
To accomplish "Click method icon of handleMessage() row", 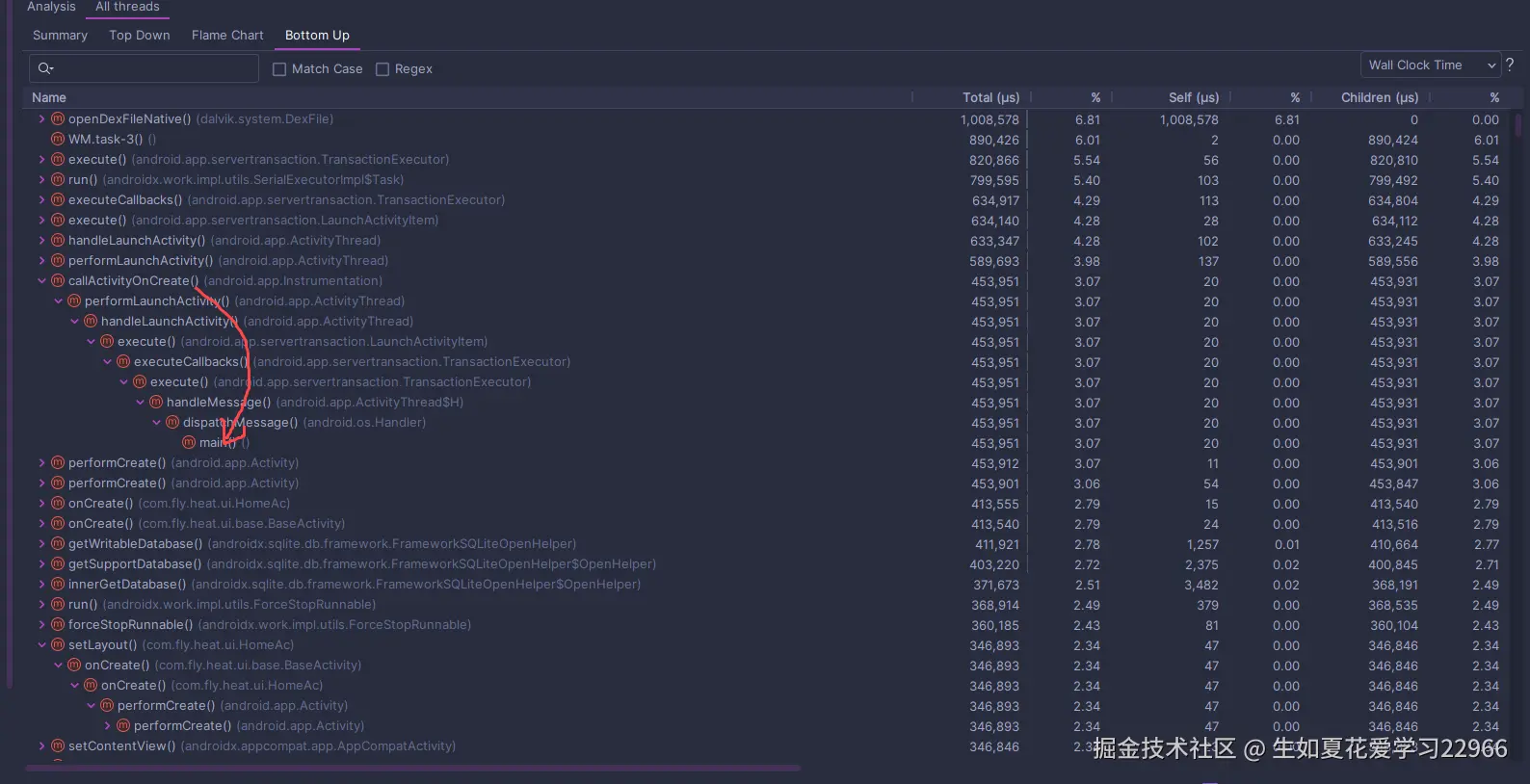I will (x=156, y=403).
